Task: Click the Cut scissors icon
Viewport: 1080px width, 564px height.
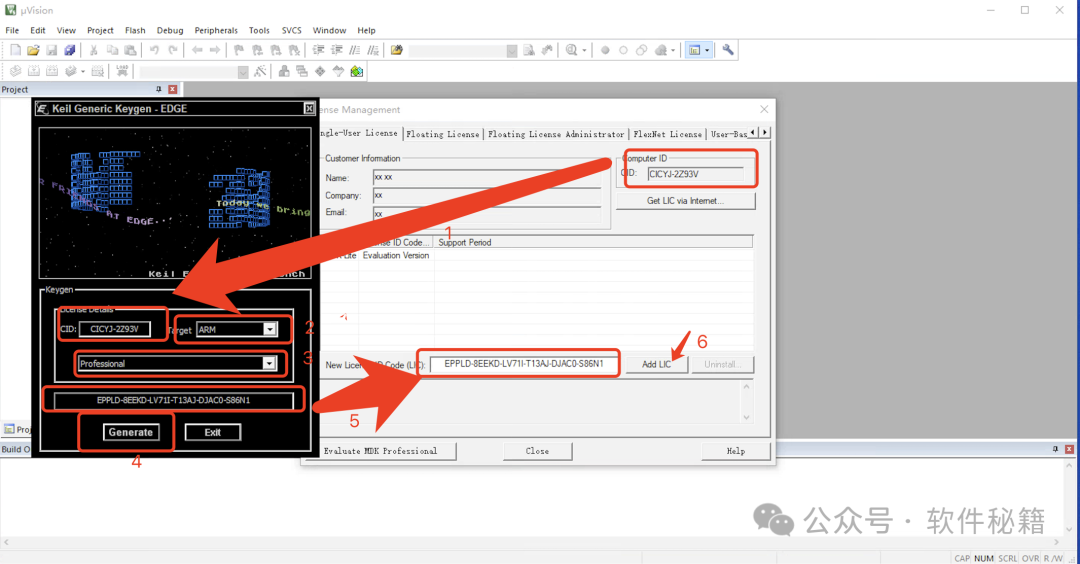Action: [x=94, y=50]
